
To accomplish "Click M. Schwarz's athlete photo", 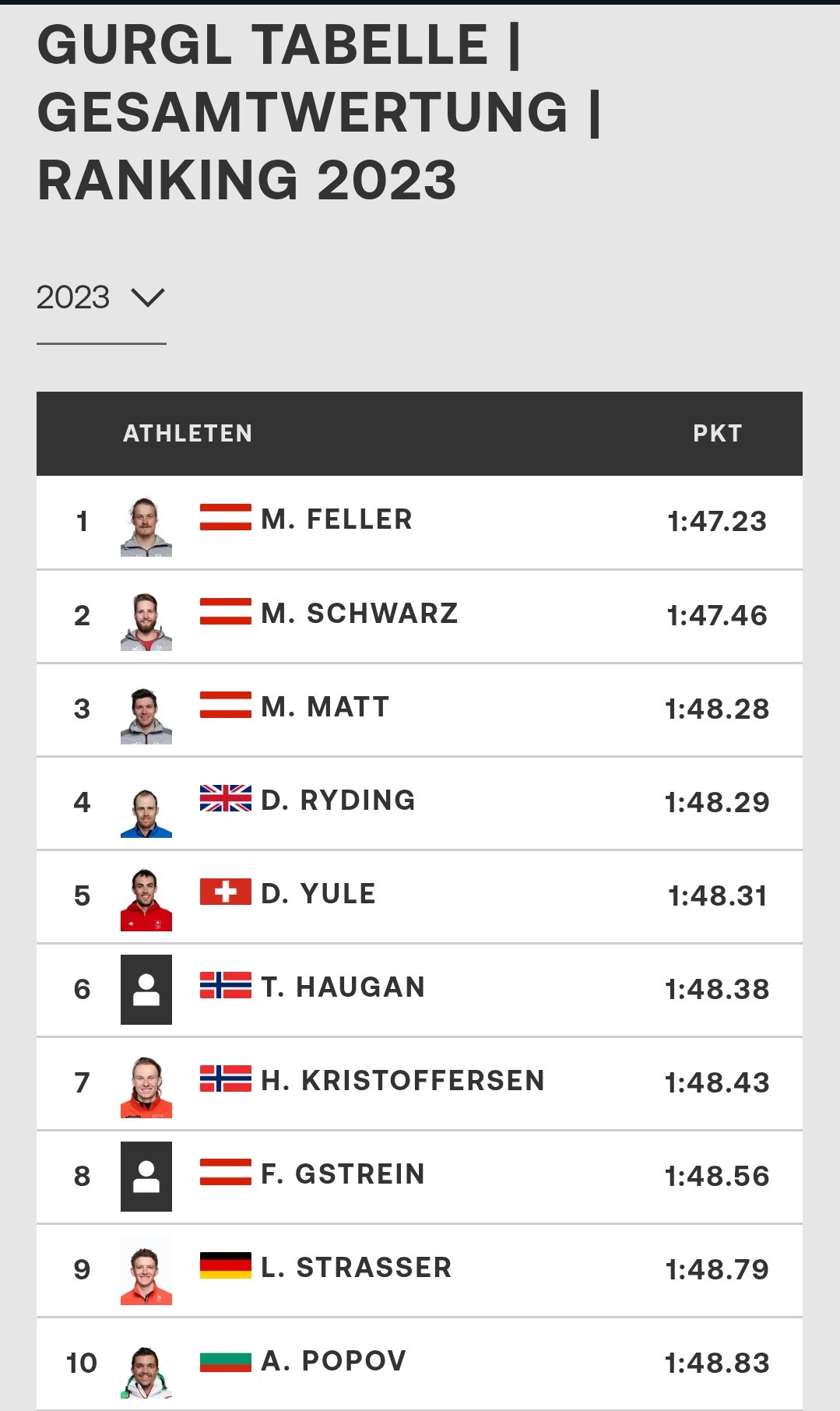I will [146, 621].
